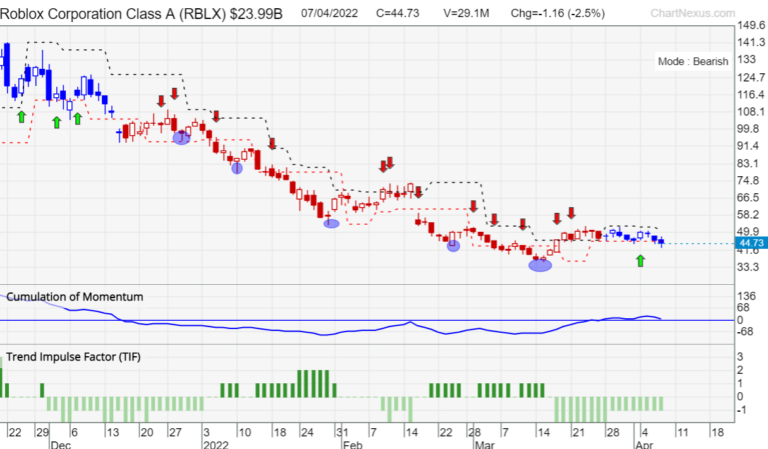Click the red down arrow above January 18 candle
Viewport: 768px width, 449px height.
tap(272, 143)
